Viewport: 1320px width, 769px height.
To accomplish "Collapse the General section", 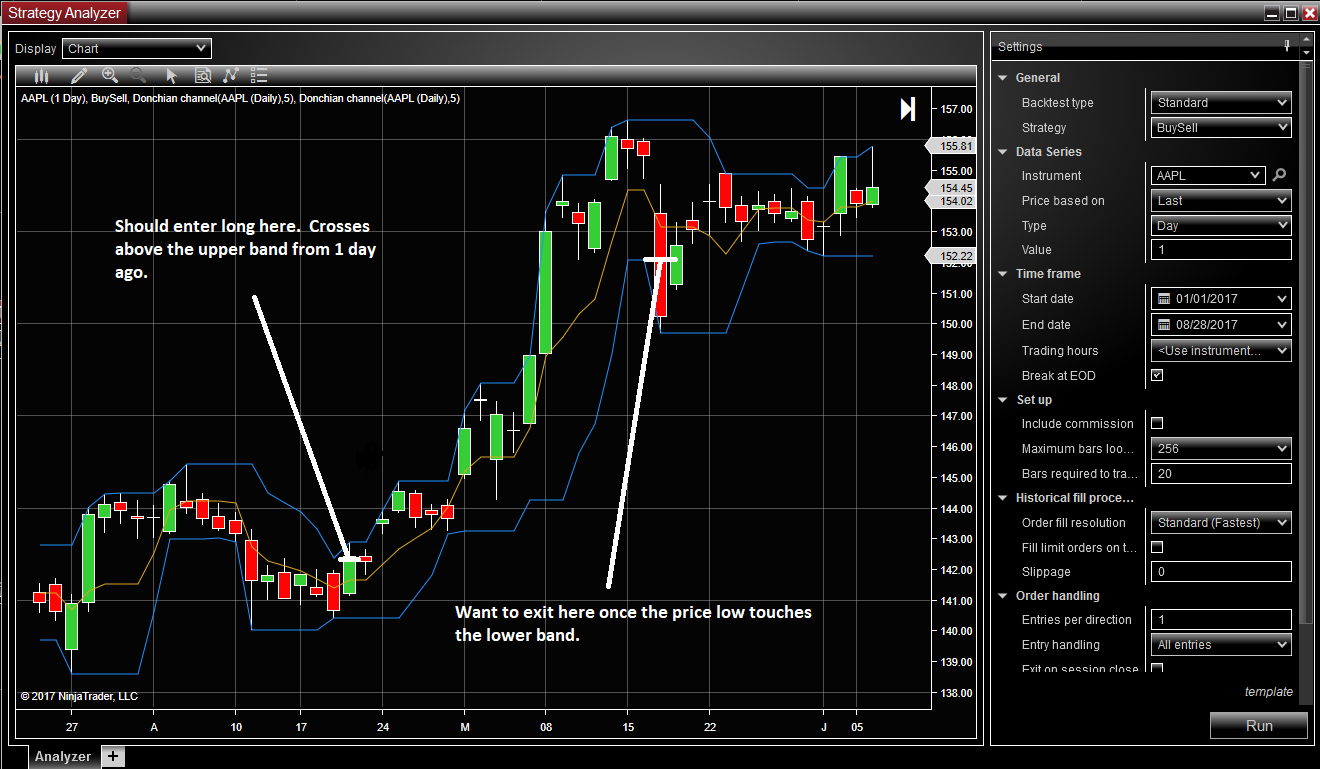I will tap(1003, 78).
